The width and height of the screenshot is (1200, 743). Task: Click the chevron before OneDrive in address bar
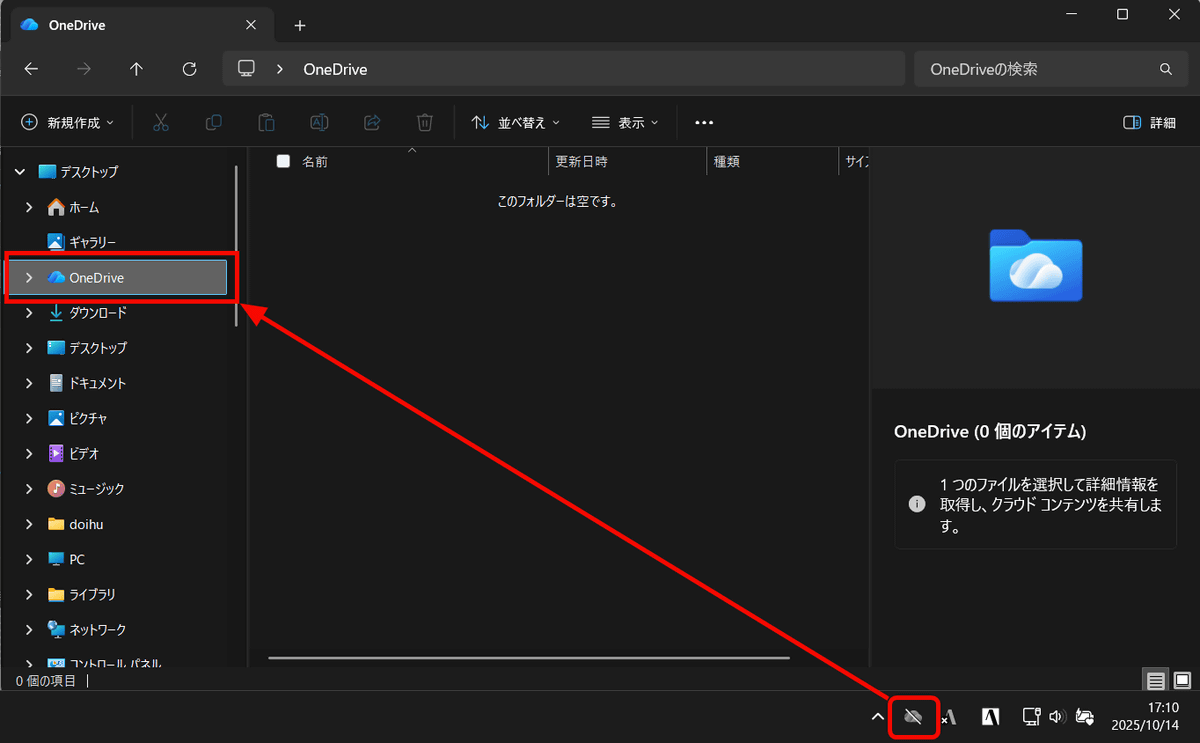click(x=280, y=69)
